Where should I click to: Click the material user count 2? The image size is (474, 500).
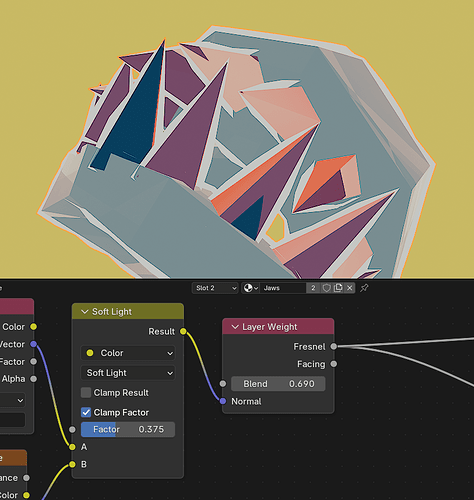(313, 288)
